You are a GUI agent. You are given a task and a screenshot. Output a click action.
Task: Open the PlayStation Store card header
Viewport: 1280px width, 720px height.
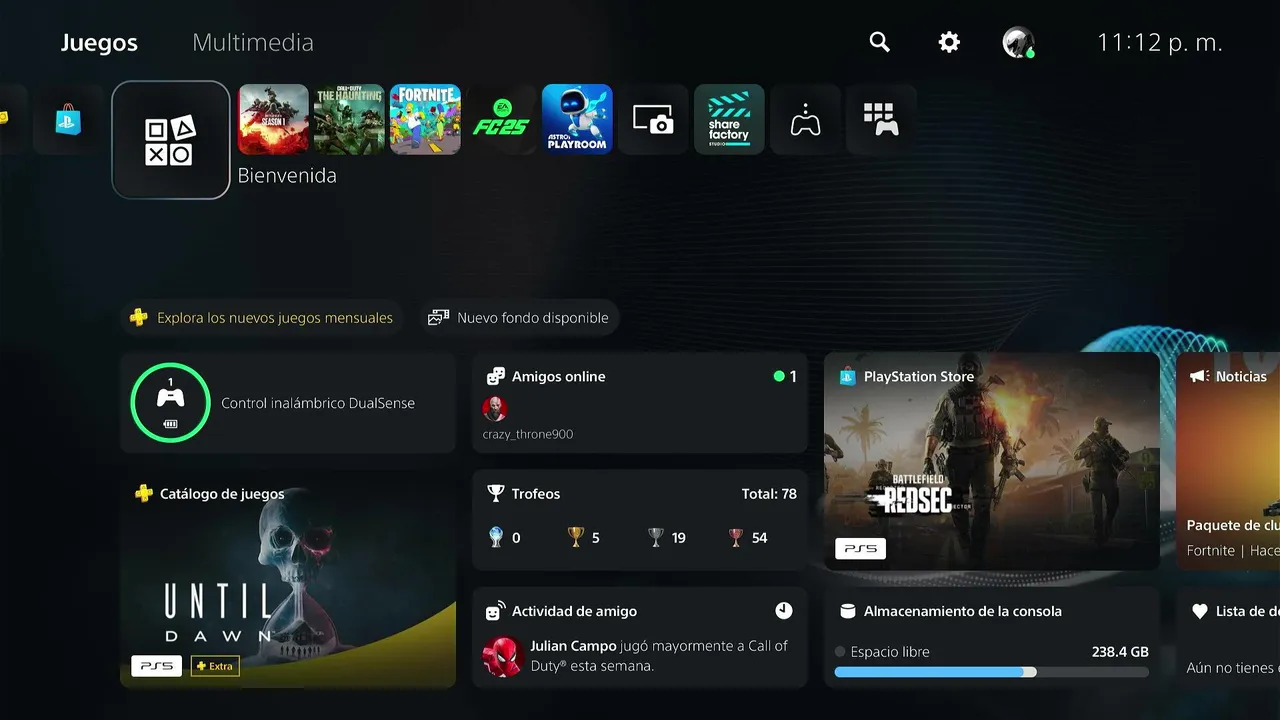(906, 377)
